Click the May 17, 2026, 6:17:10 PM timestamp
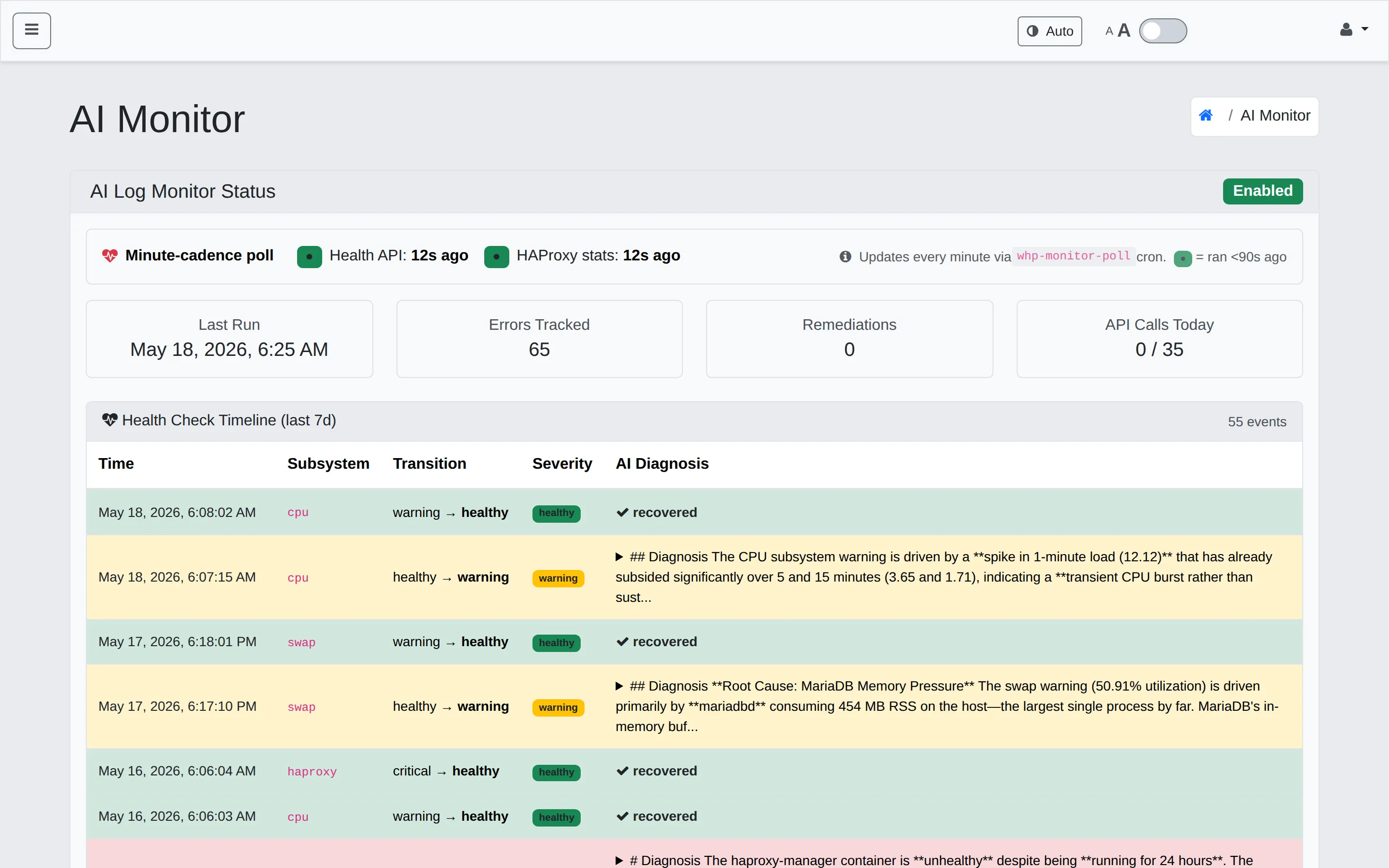Viewport: 1389px width, 868px height. coord(177,706)
